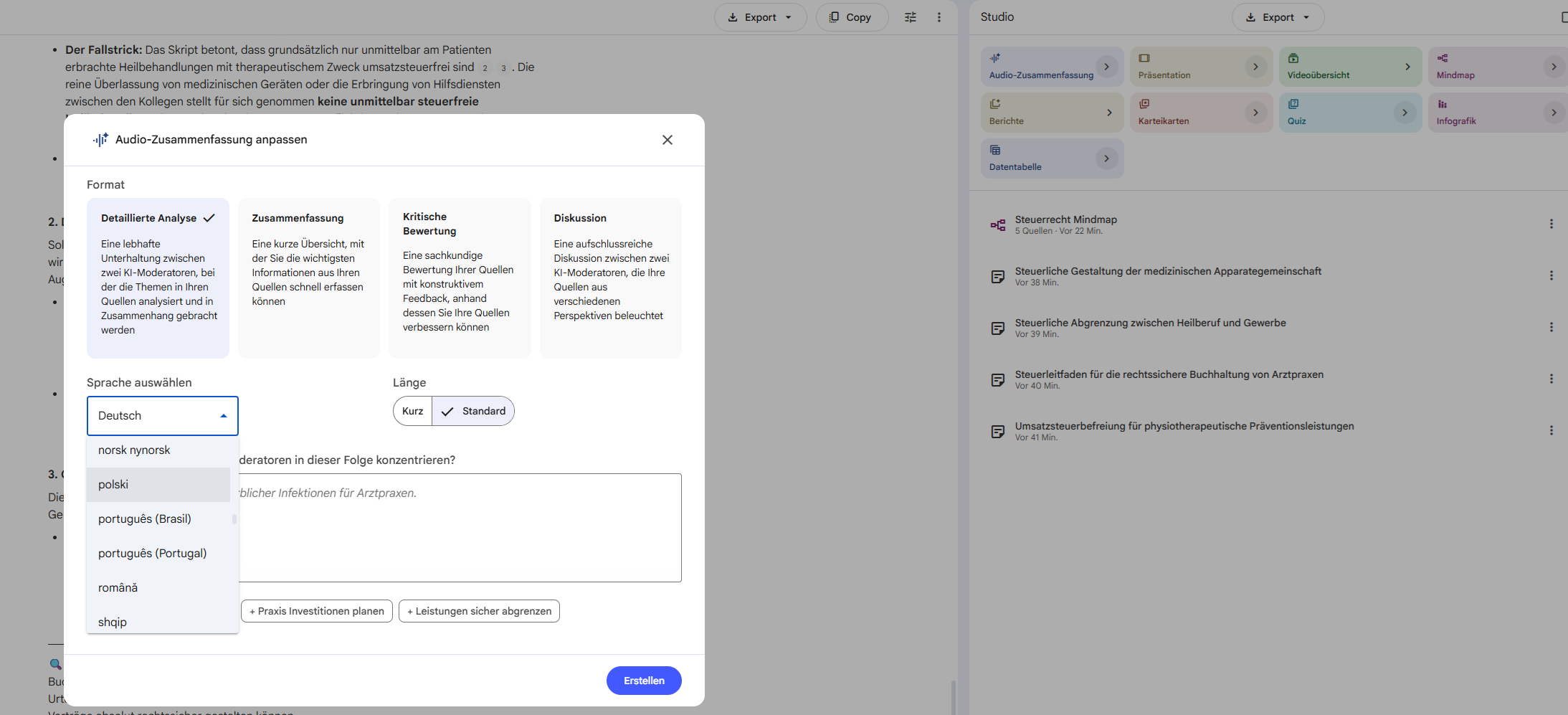
Task: Open the Infografik studio tile
Action: (1498, 113)
